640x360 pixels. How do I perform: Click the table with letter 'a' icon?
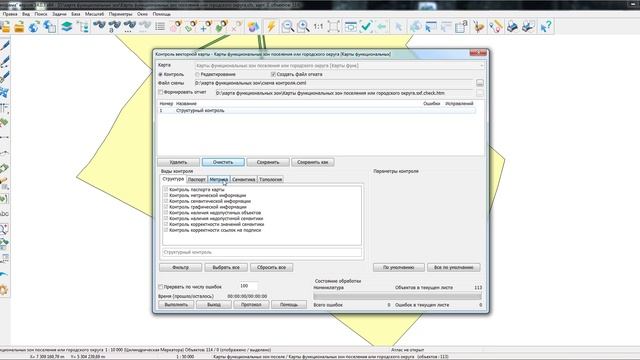[x=461, y=27]
